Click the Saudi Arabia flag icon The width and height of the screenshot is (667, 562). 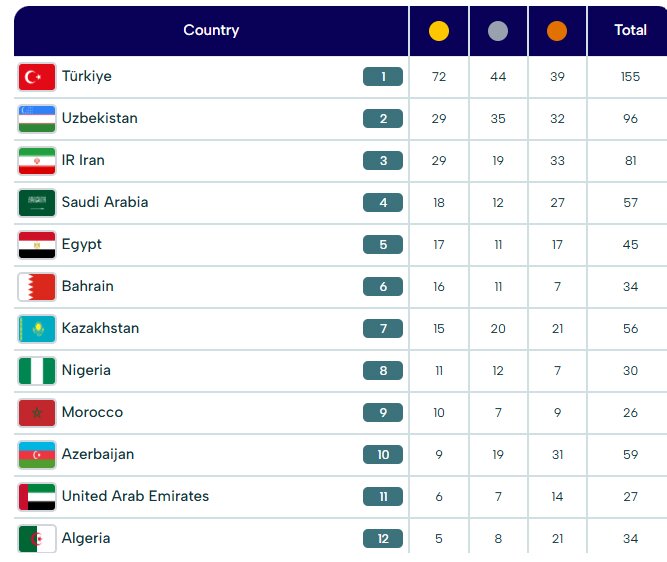(37, 203)
